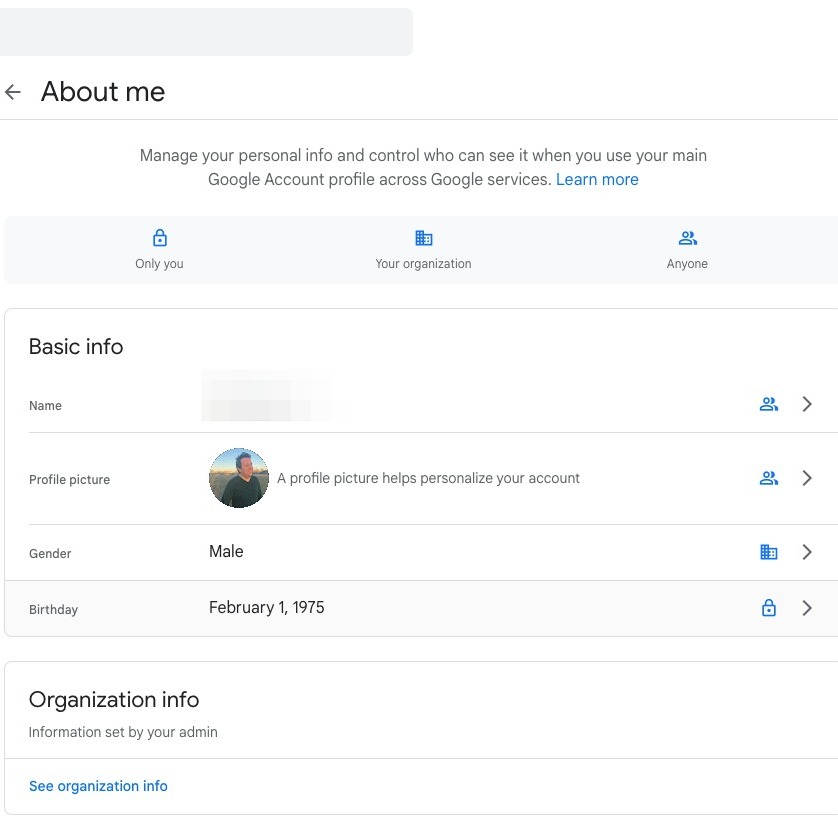Click the Male gender value
Image resolution: width=838 pixels, height=816 pixels.
point(226,552)
